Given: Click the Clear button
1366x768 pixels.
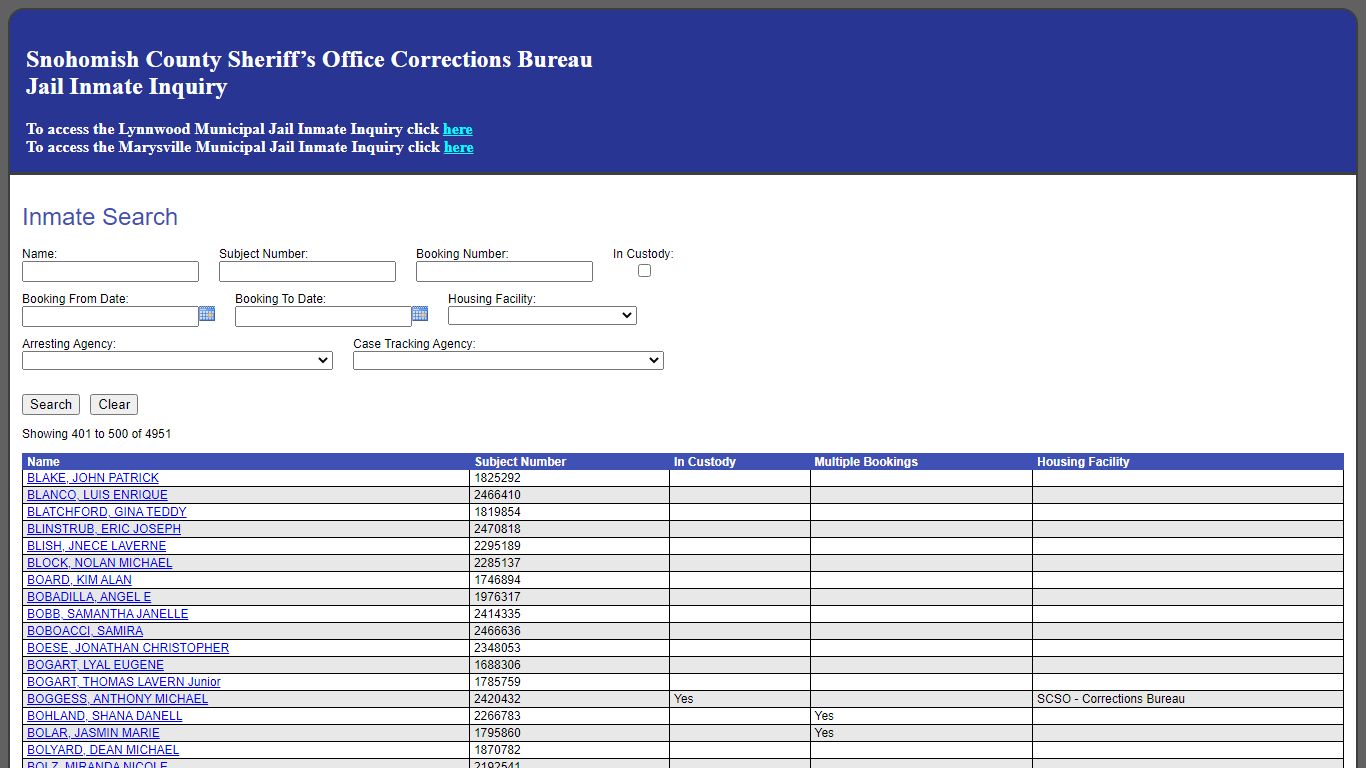Looking at the screenshot, I should click(x=114, y=405).
